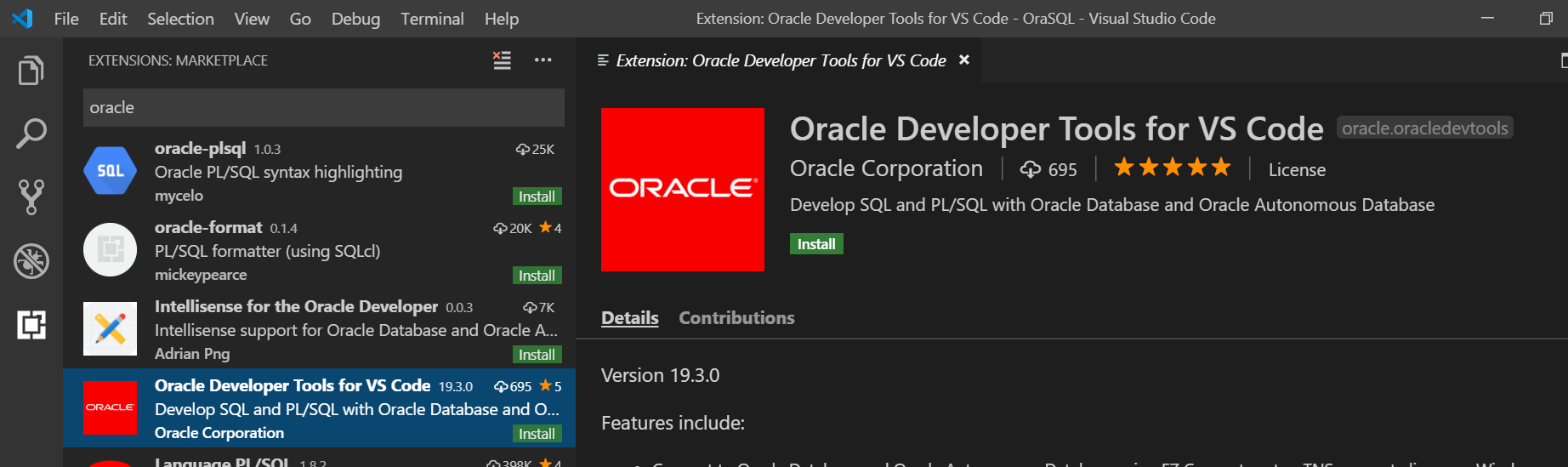The height and width of the screenshot is (467, 1568).
Task: Open the Edit menu
Action: 113,19
